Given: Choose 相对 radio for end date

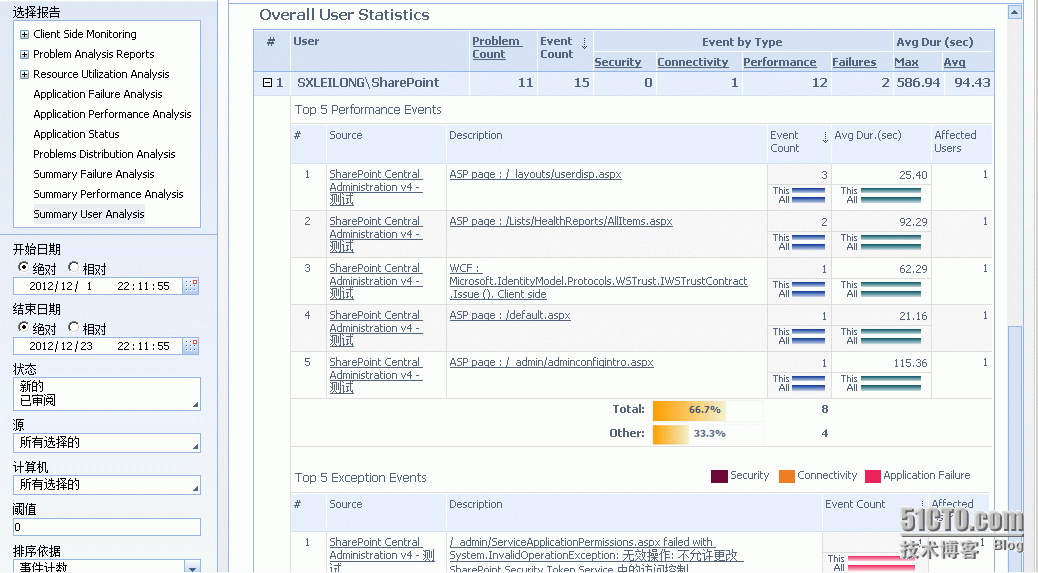Looking at the screenshot, I should pyautogui.click(x=73, y=327).
